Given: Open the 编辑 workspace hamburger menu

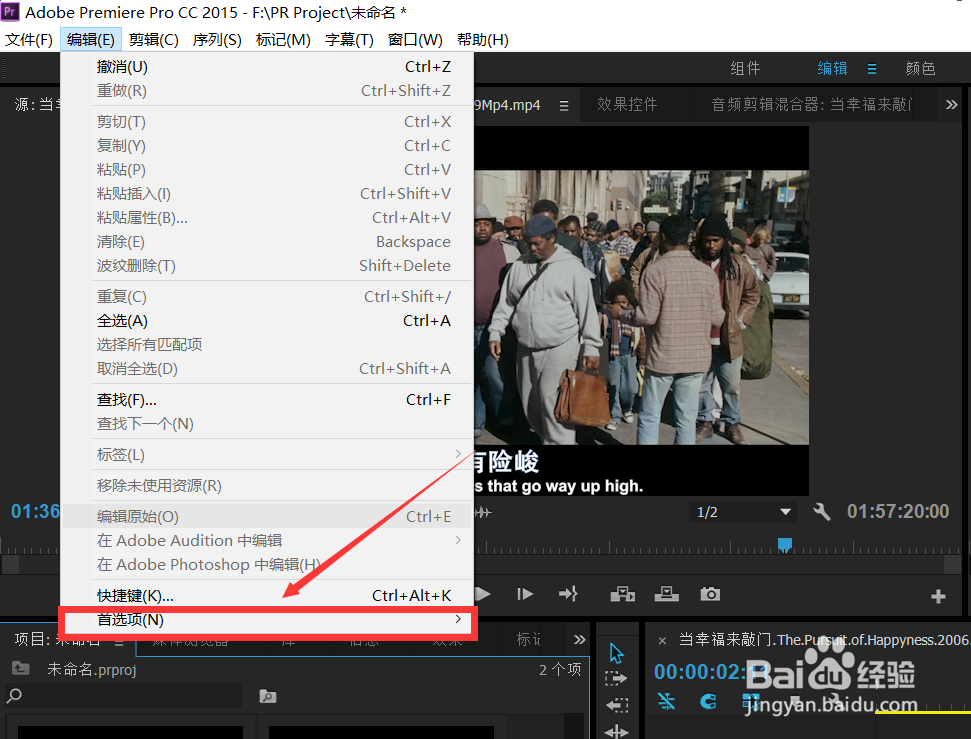Looking at the screenshot, I should coord(872,69).
